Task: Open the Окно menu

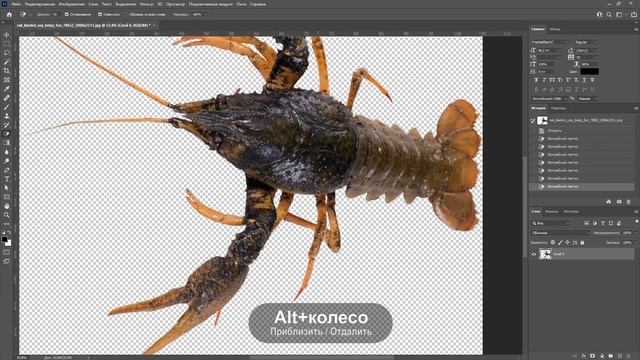Action: coord(241,4)
